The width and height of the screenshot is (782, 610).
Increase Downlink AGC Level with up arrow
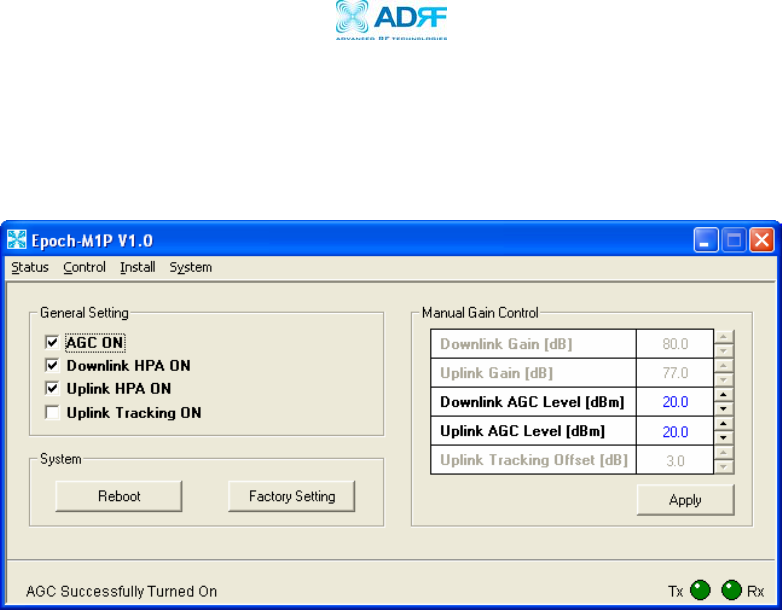pyautogui.click(x=724, y=395)
